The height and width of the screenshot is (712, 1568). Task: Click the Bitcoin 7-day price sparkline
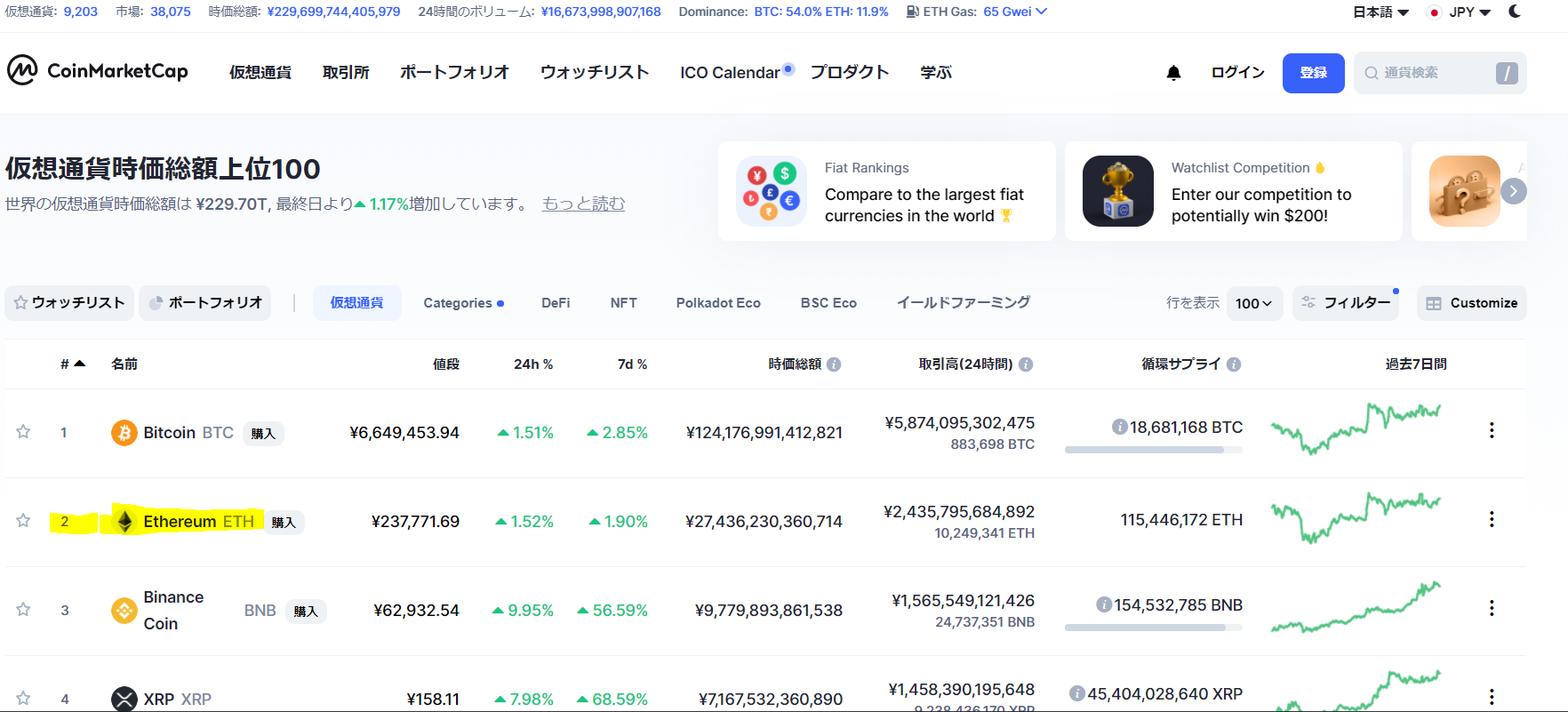pos(1356,428)
